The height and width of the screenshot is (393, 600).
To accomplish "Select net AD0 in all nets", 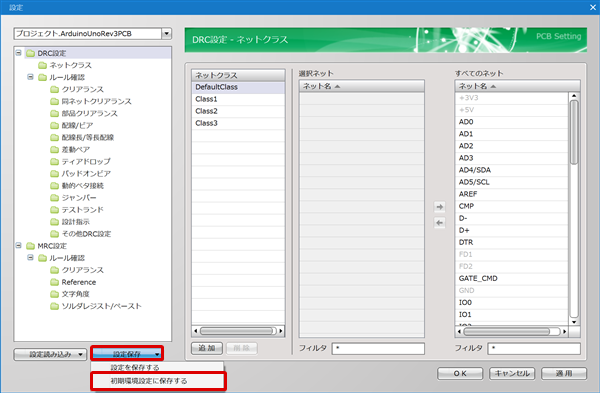I will (x=512, y=122).
